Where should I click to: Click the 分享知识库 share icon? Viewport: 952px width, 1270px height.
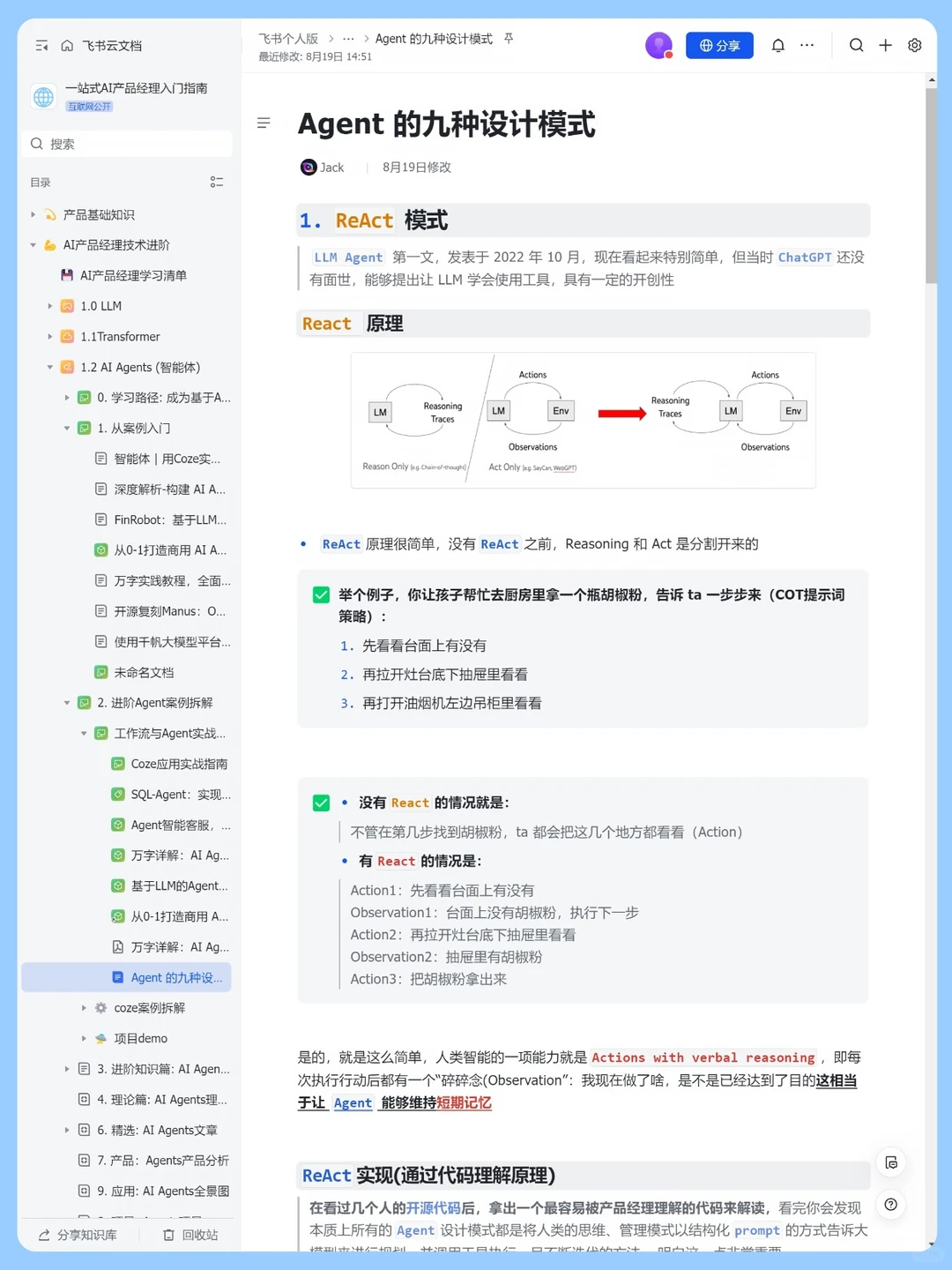pos(44,1236)
